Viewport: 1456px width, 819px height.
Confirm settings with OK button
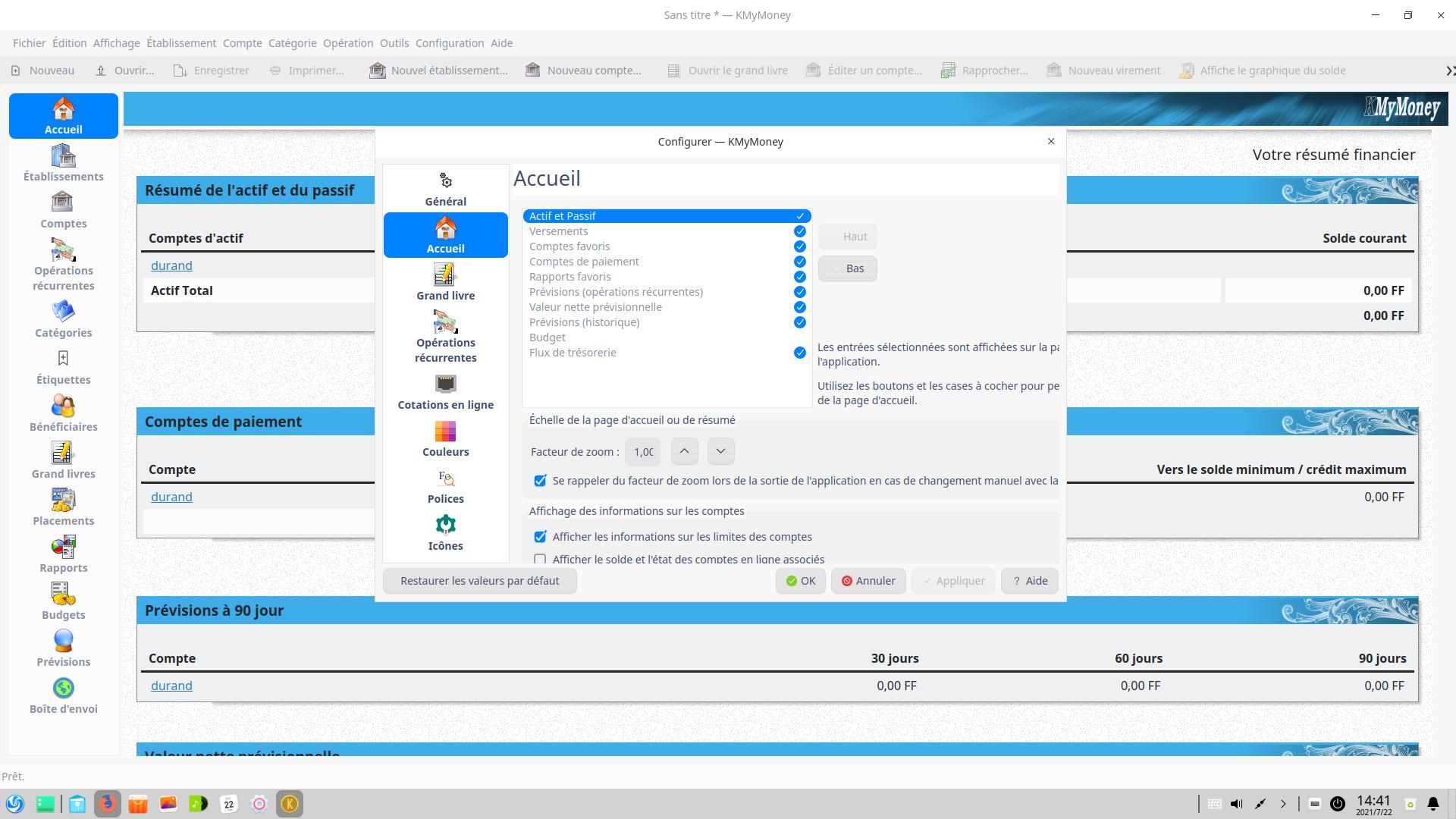(x=801, y=581)
